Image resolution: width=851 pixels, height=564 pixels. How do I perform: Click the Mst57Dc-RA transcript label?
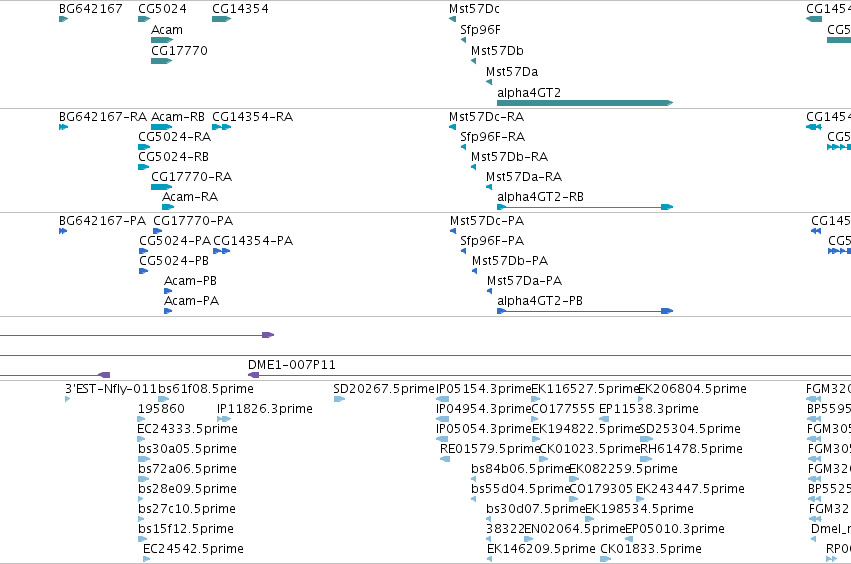tap(486, 117)
